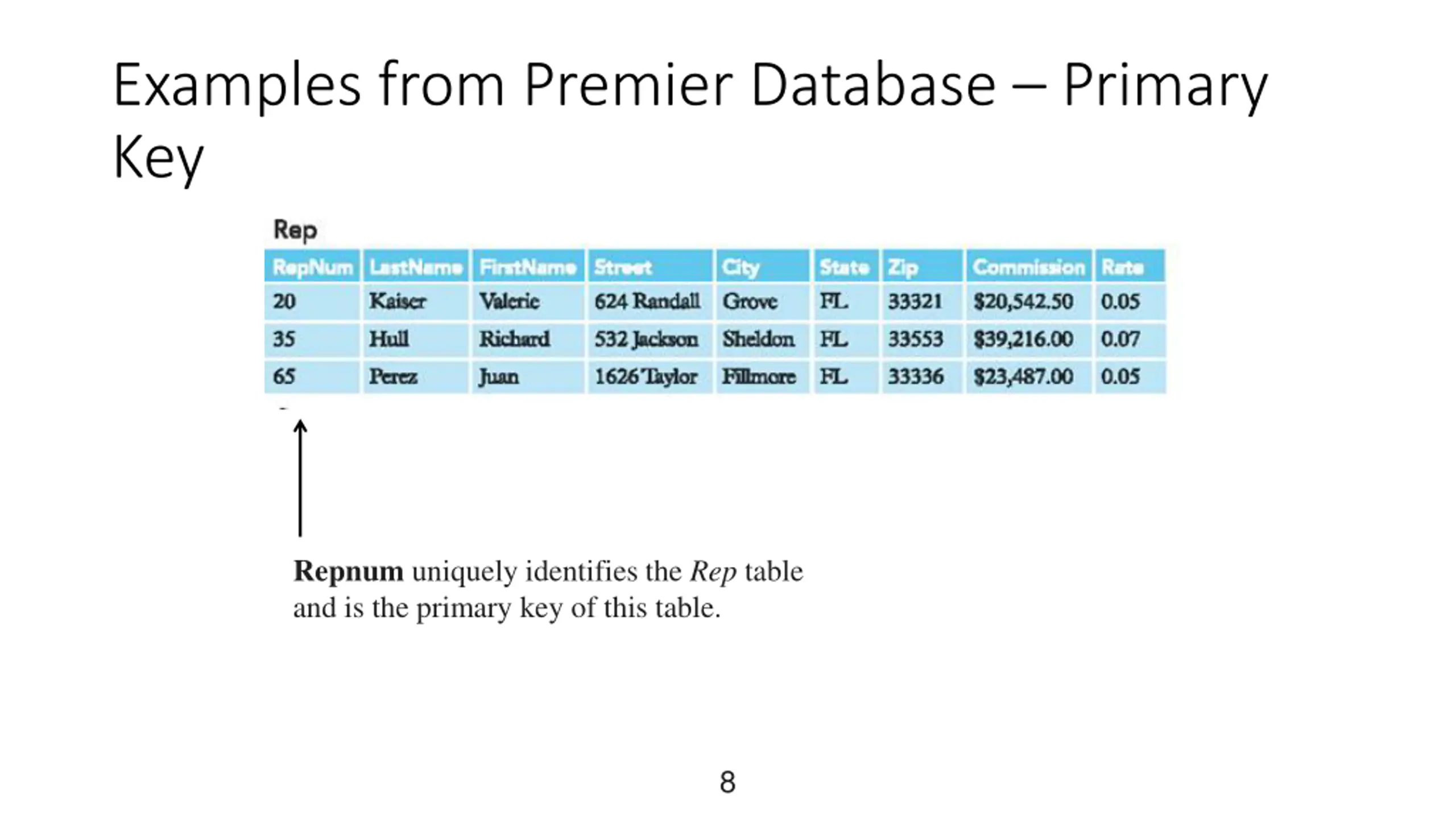
Task: Click the Rep table name label
Action: click(x=295, y=230)
